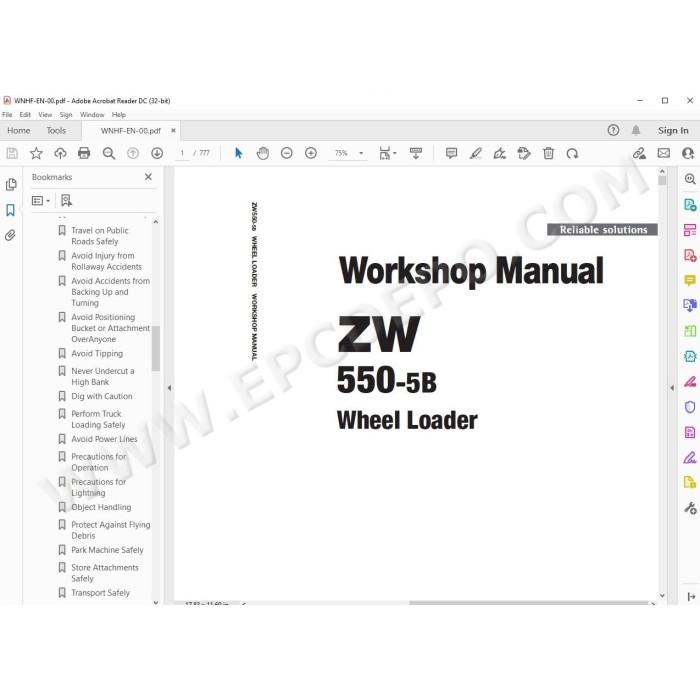
Task: Open the help question mark icon
Action: tap(613, 130)
